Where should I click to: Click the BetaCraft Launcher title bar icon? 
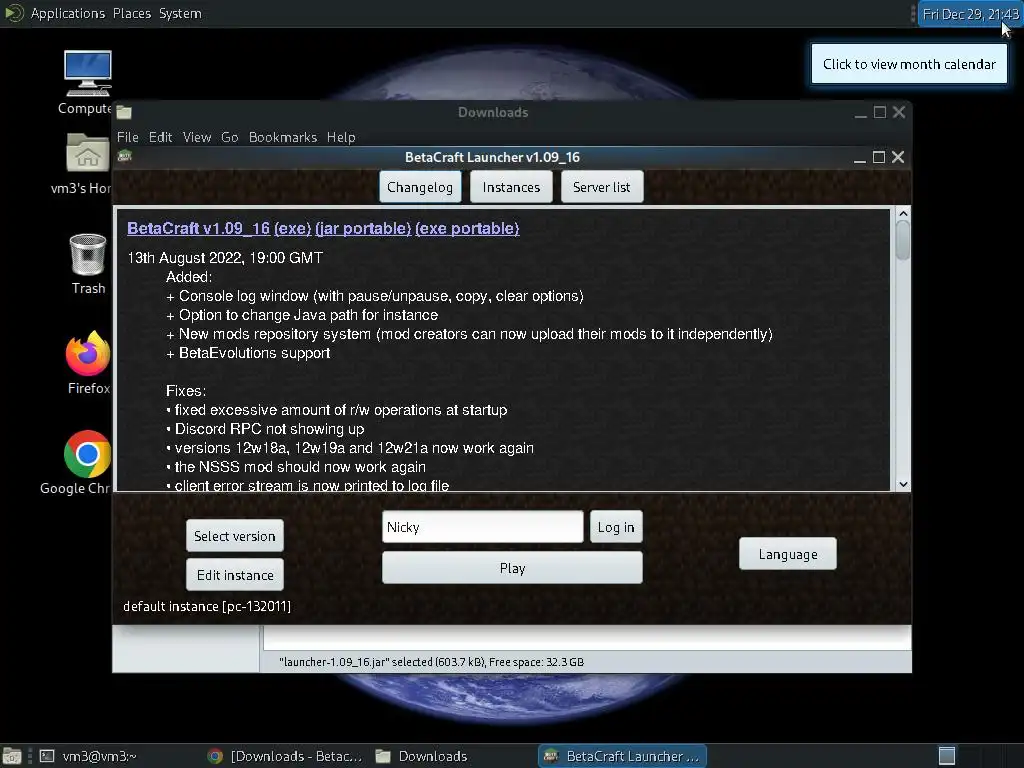point(124,156)
